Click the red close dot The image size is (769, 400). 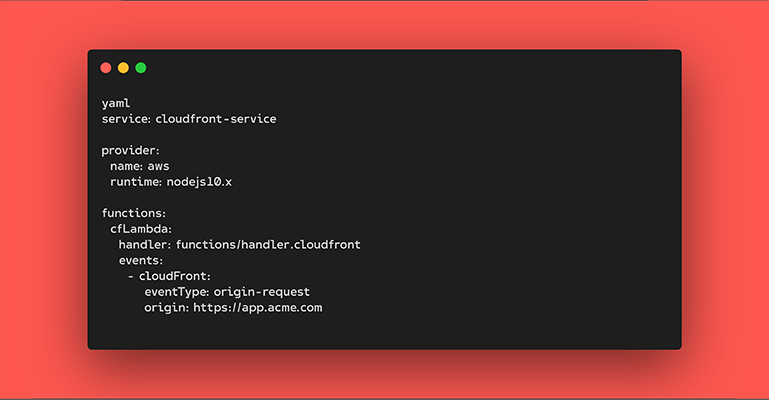coord(106,68)
